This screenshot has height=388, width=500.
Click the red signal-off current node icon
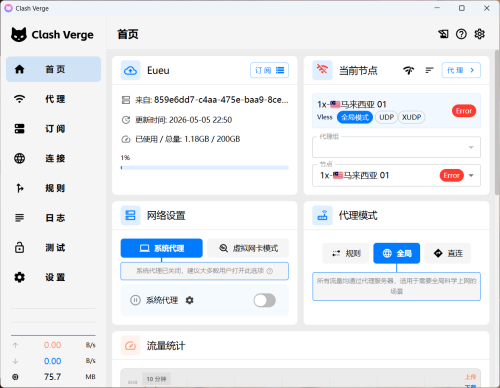click(x=322, y=70)
